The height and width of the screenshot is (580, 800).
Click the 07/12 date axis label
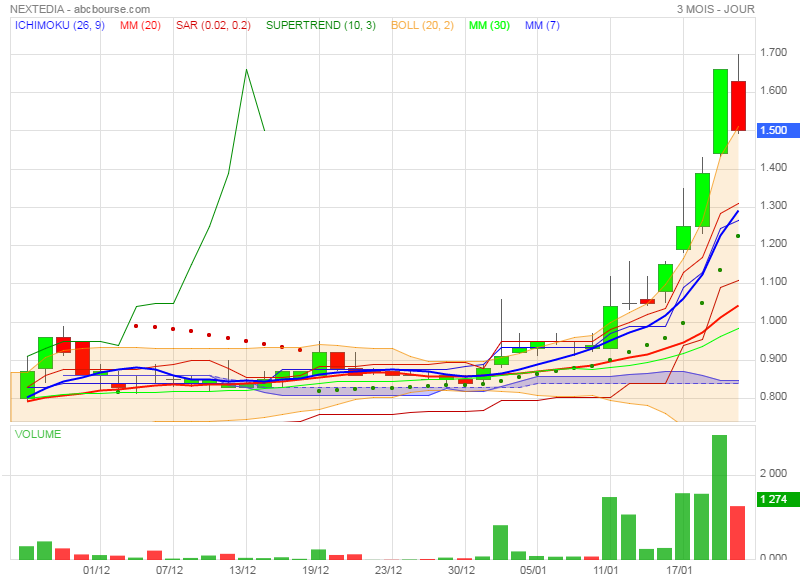[169, 570]
